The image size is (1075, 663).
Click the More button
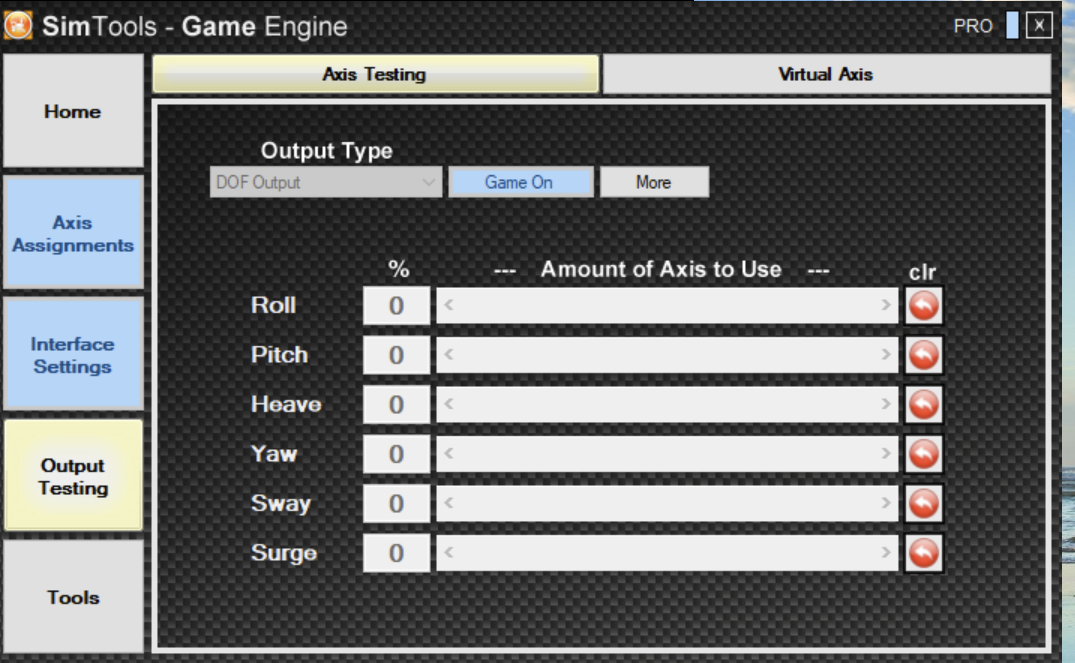653,182
